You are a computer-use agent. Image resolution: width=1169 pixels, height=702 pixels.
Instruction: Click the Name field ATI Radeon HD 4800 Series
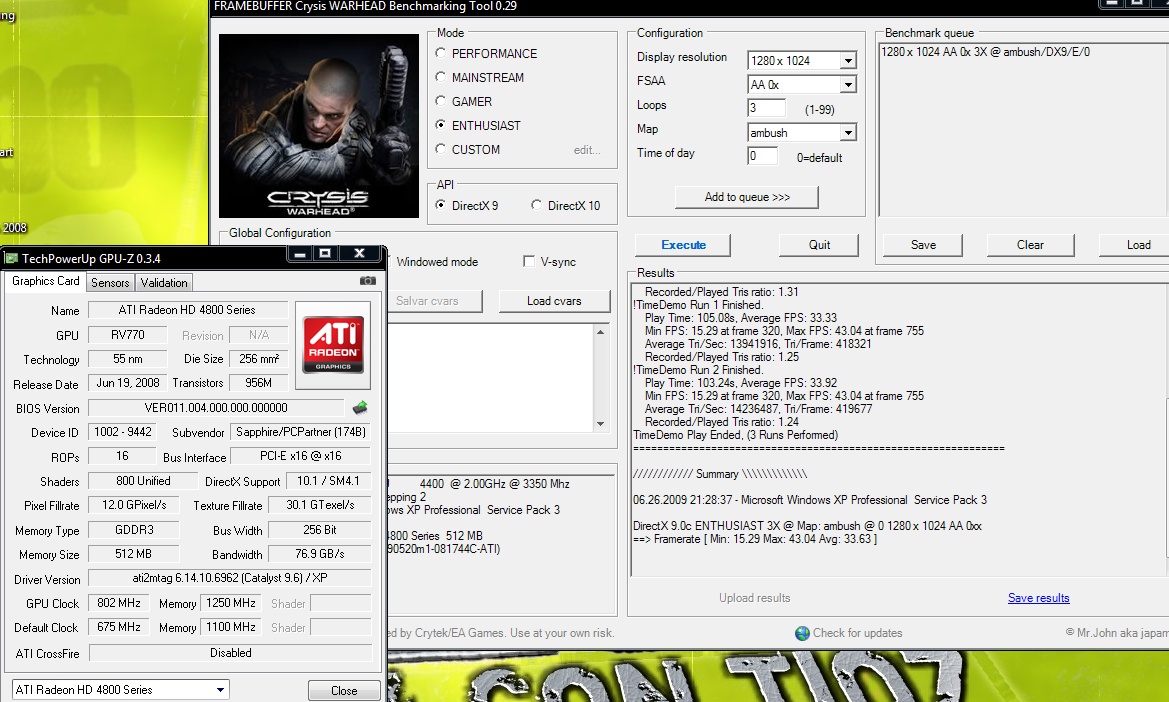pos(188,309)
